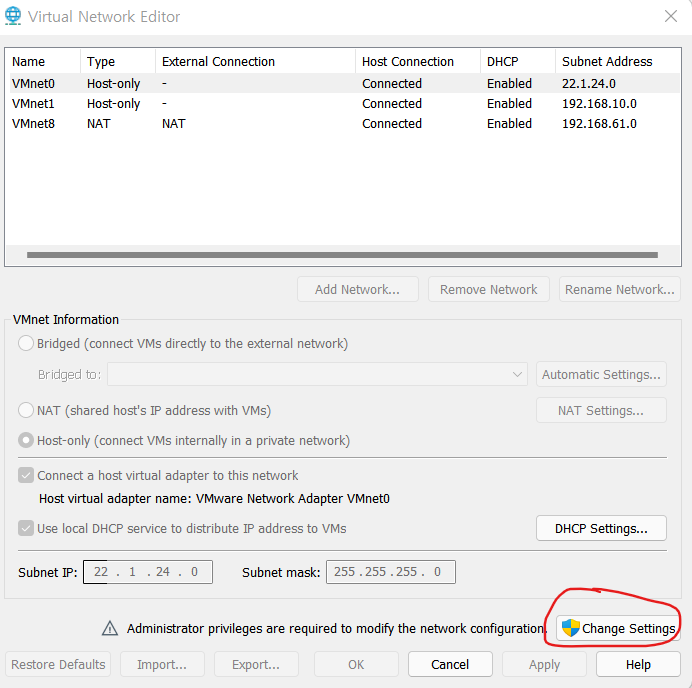The image size is (692, 688).
Task: Click the OK button
Action: click(356, 664)
